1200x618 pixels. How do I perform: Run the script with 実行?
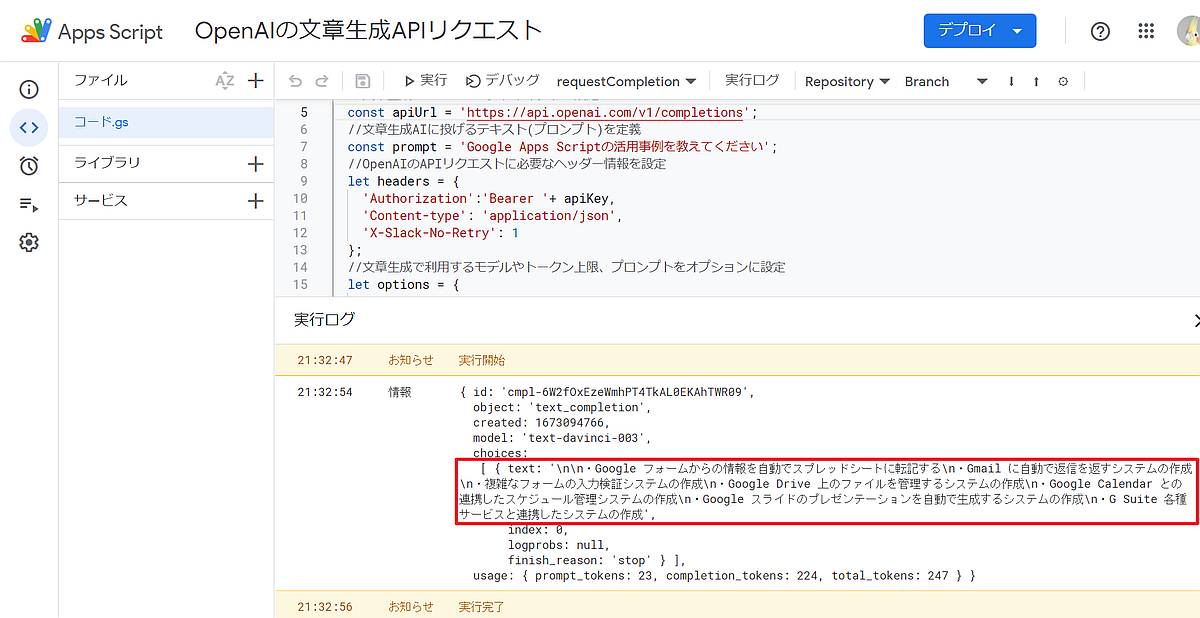[x=427, y=80]
